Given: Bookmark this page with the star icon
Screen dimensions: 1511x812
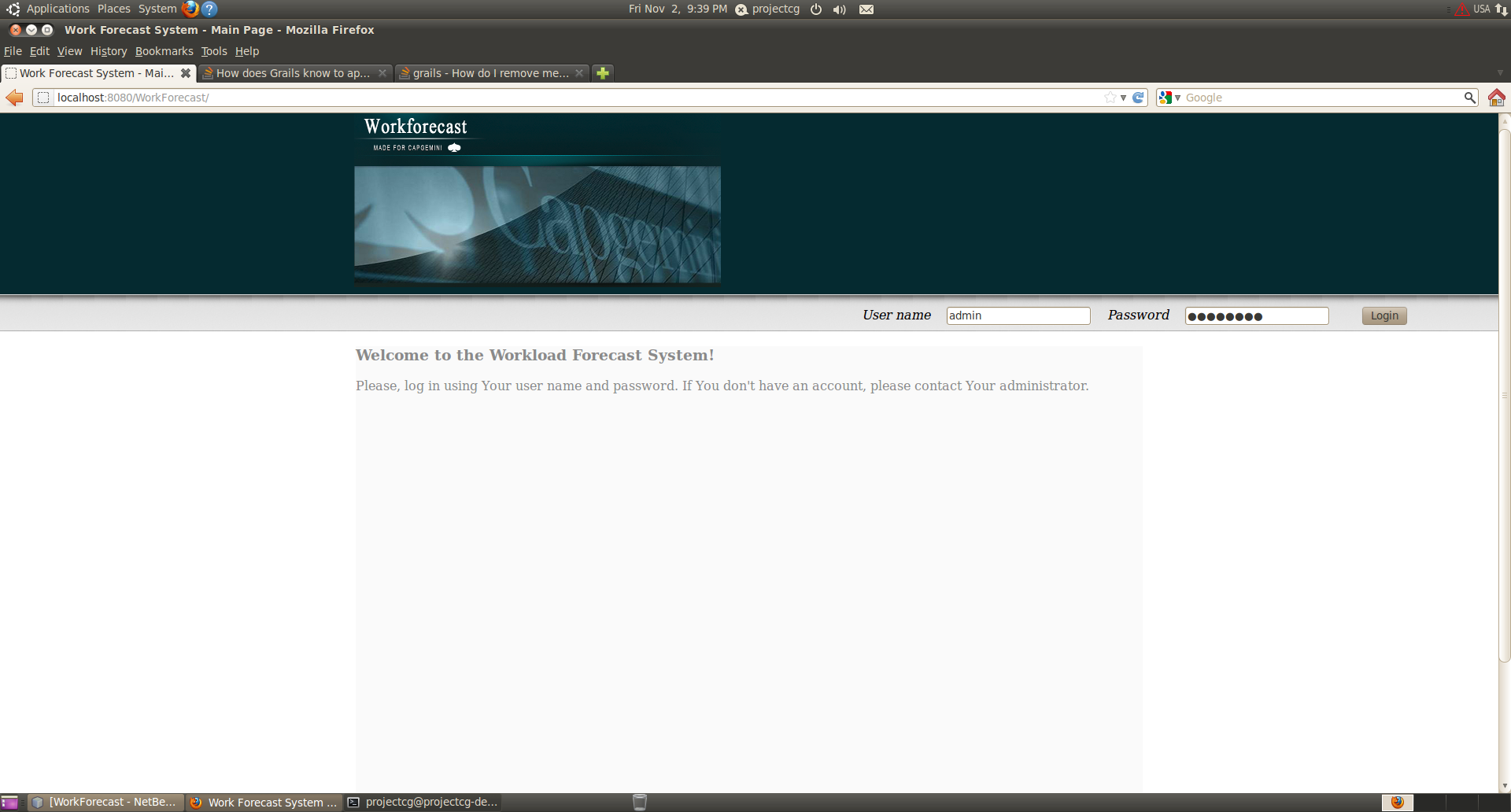Looking at the screenshot, I should [1110, 98].
